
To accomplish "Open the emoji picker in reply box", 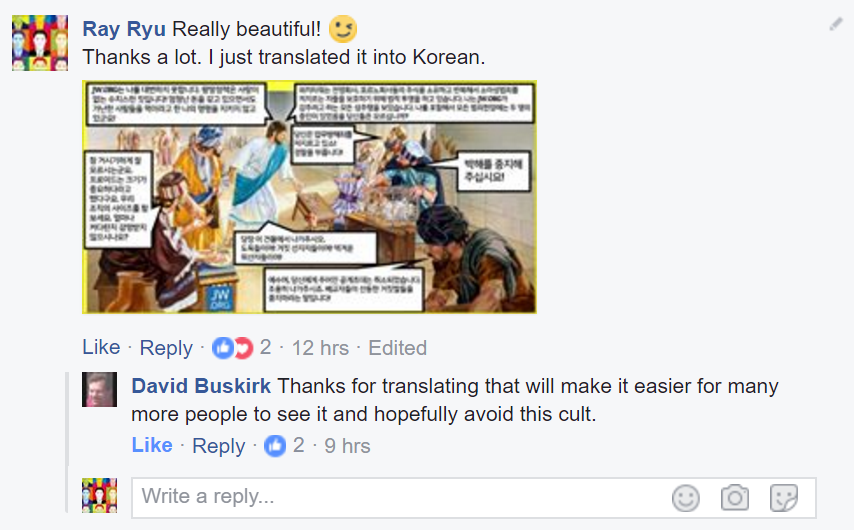I will (686, 498).
